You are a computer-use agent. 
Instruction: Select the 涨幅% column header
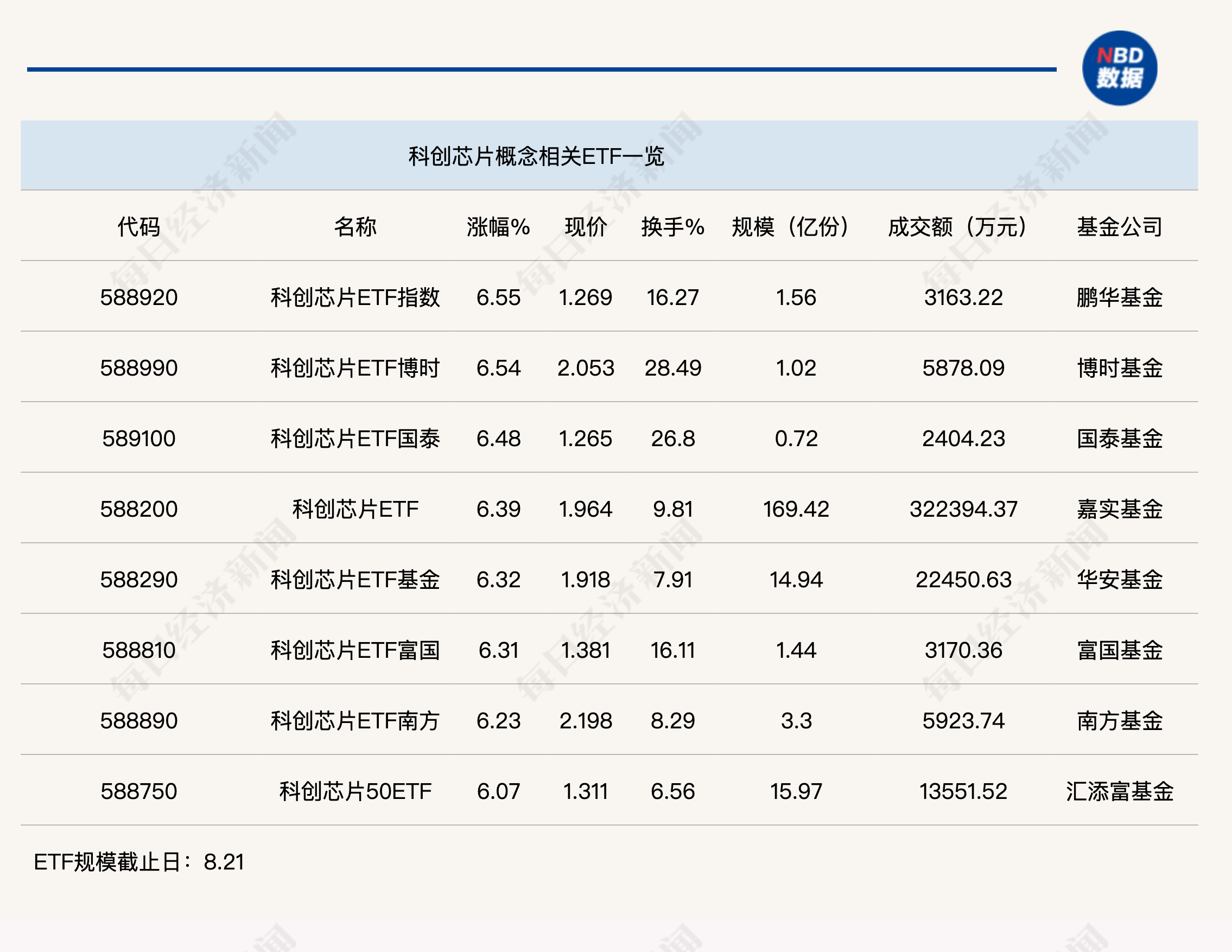[498, 227]
